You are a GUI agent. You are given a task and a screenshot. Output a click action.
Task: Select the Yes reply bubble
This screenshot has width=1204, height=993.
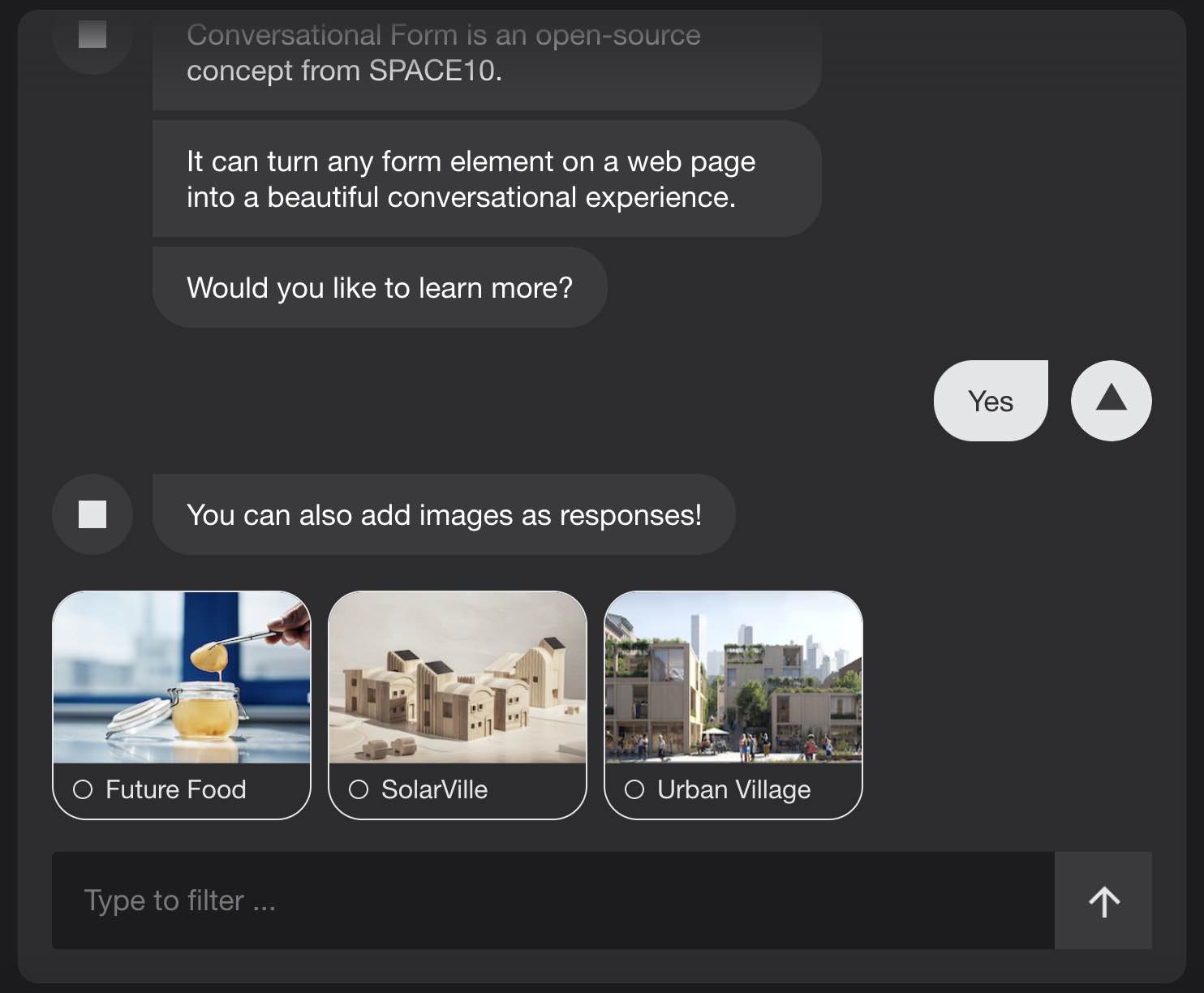pyautogui.click(x=991, y=400)
